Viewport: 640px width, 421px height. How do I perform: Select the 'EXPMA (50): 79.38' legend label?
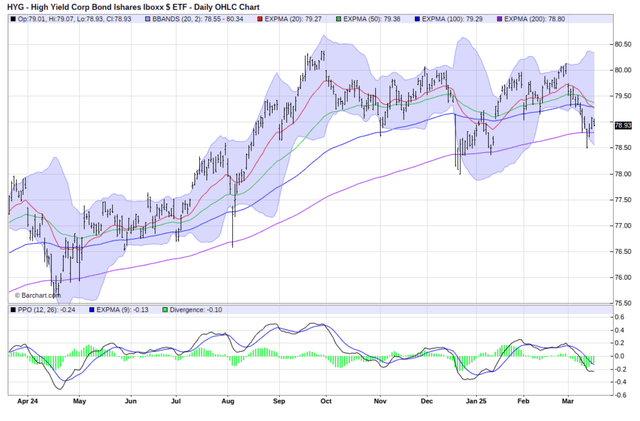(372, 19)
